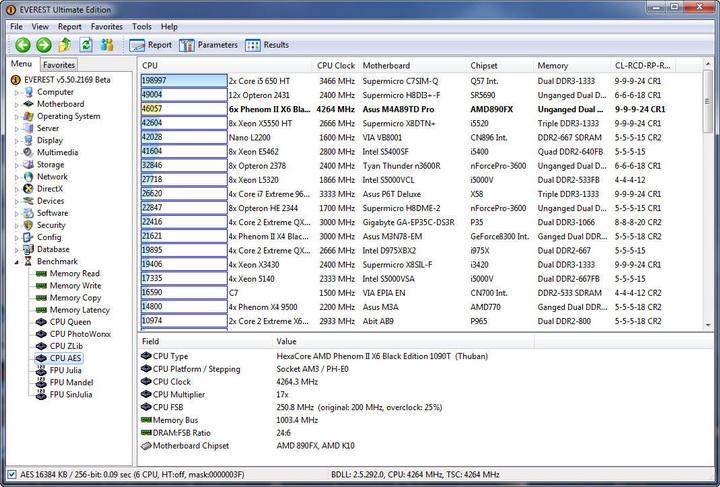This screenshot has height=487, width=720.
Task: Sort by CPU Clock column header
Action: [x=336, y=66]
